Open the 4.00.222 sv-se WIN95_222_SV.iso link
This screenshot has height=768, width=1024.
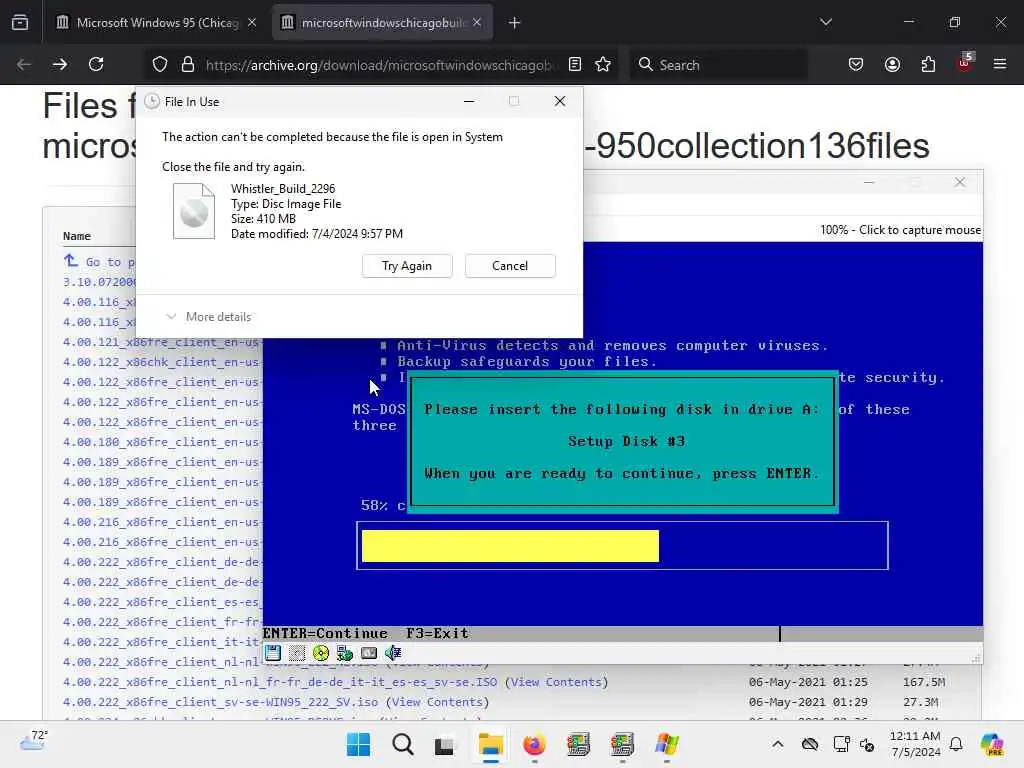220,702
